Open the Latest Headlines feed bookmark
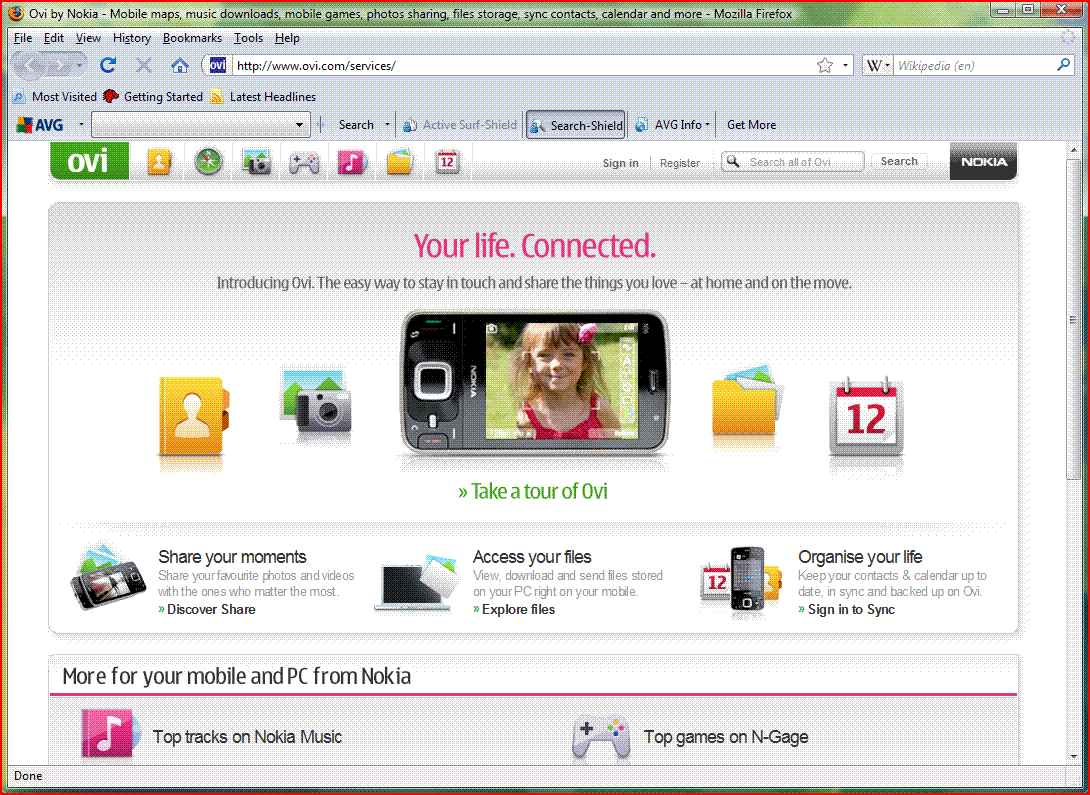The width and height of the screenshot is (1090, 795). [263, 97]
